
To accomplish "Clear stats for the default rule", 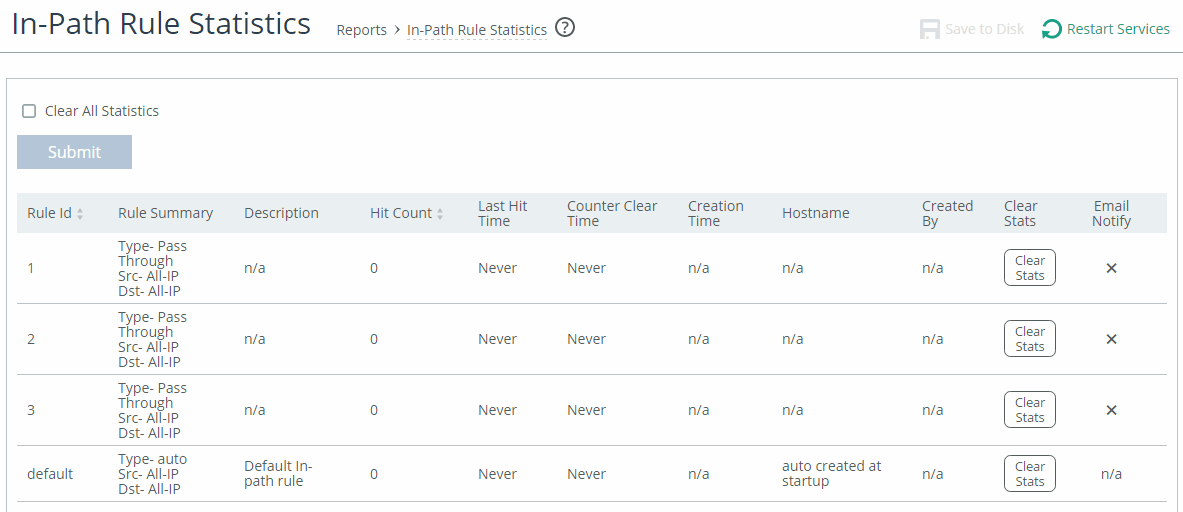I will pyautogui.click(x=1030, y=474).
